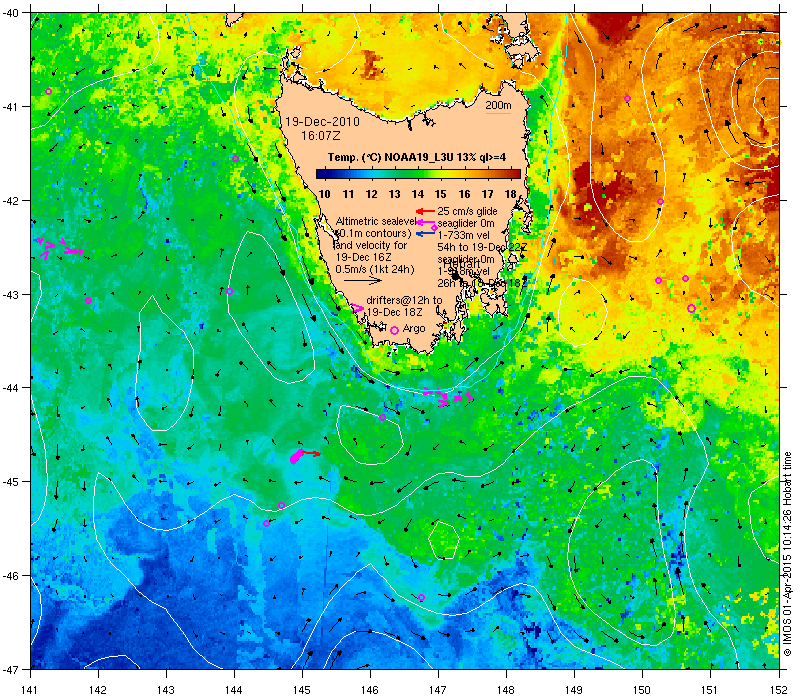This screenshot has width=800, height=700.
Task: Click the Argo float marker near 46.2°S 146.8°E
Action: point(421,598)
